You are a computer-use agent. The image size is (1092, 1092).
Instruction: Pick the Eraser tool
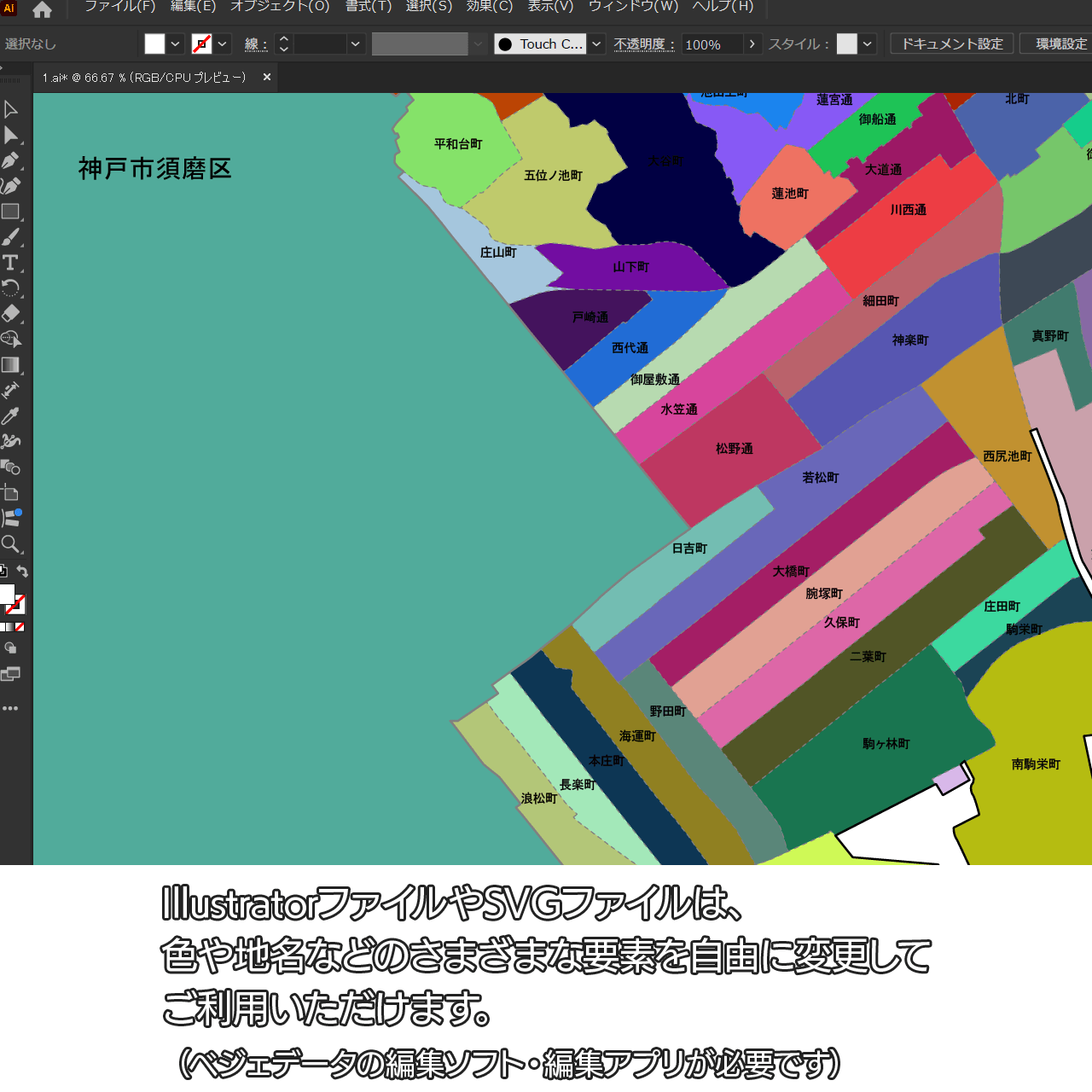coord(11,314)
